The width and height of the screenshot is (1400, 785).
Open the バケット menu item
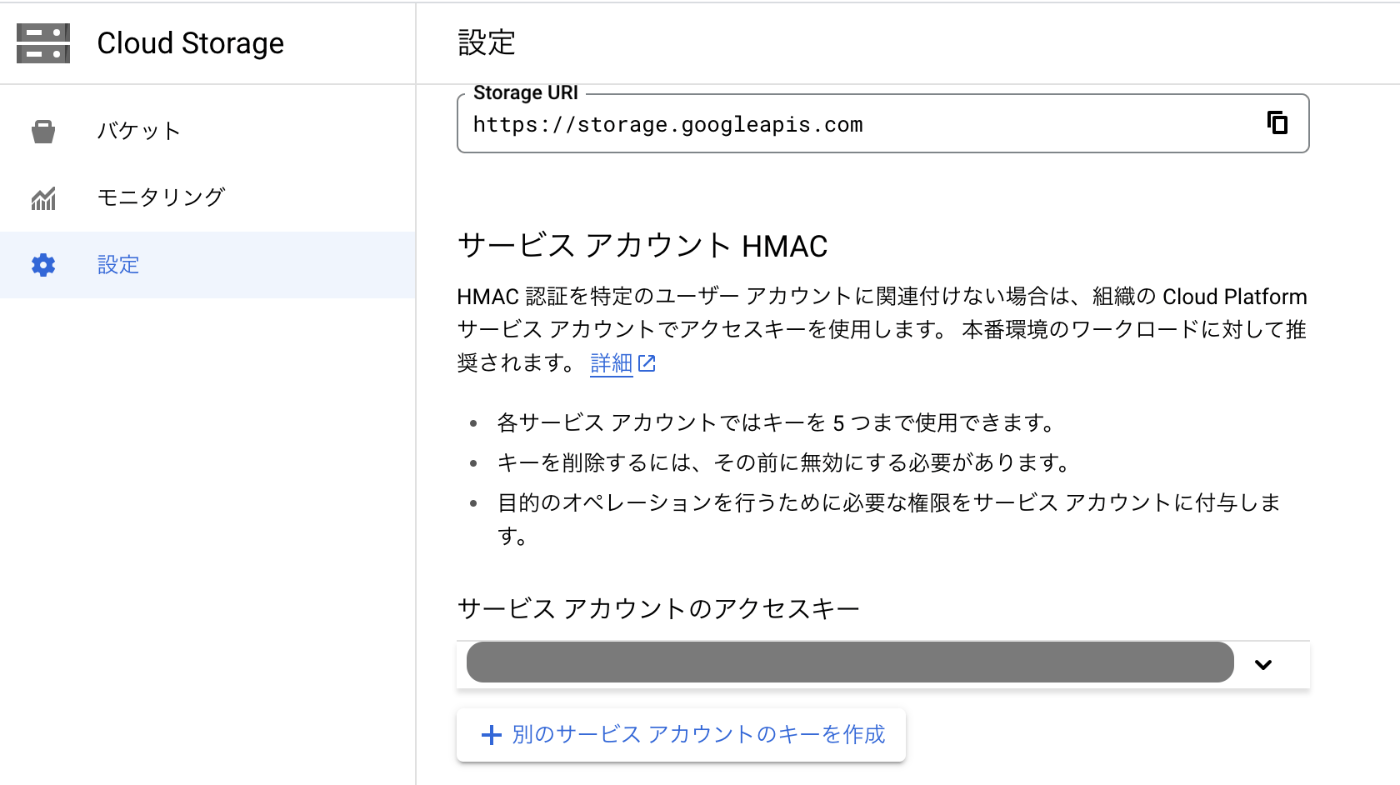coord(208,131)
